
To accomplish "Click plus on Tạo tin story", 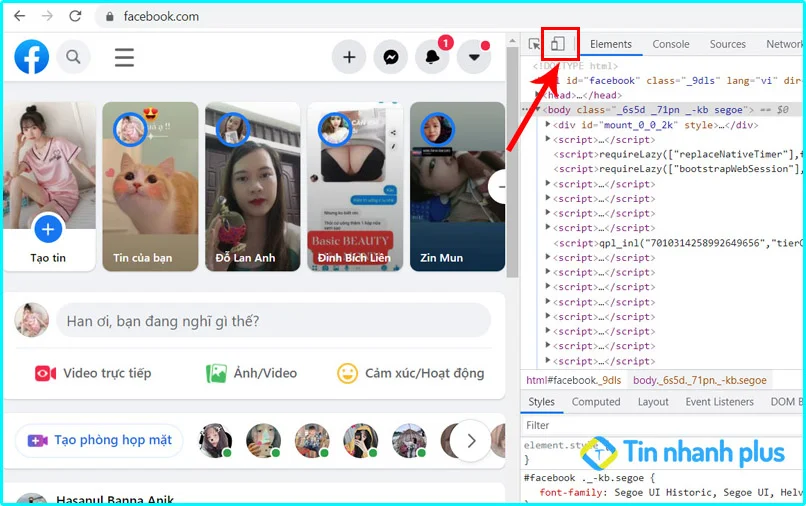I will point(48,229).
